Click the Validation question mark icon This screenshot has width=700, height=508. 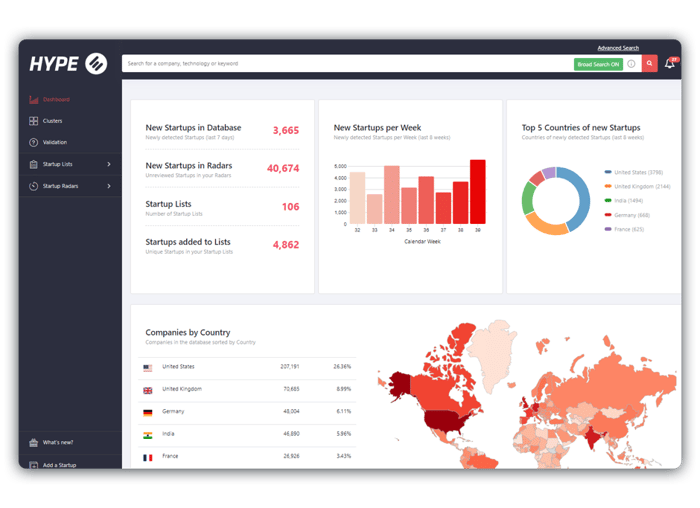tap(33, 142)
